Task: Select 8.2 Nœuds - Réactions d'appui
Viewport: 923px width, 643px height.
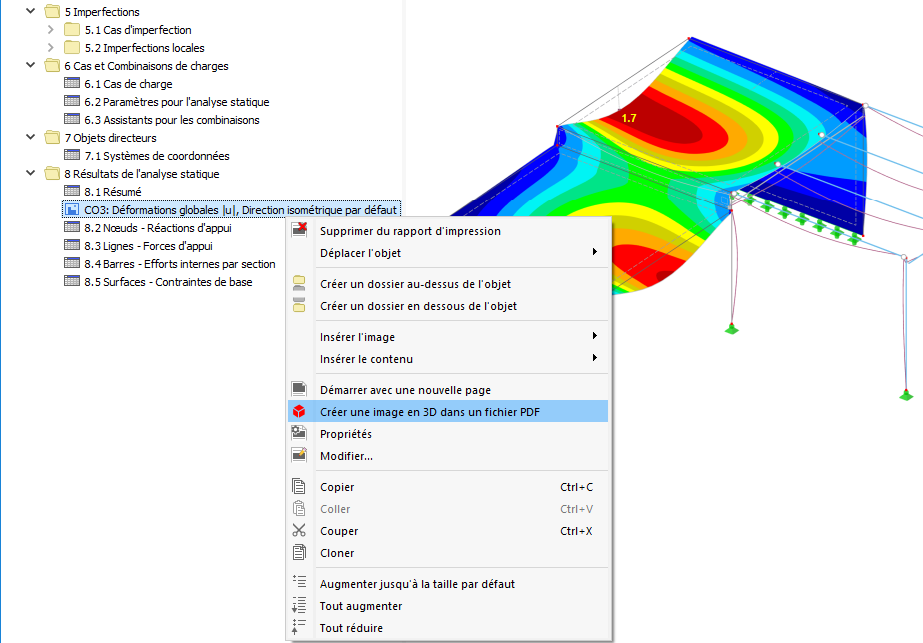Action: tap(158, 228)
